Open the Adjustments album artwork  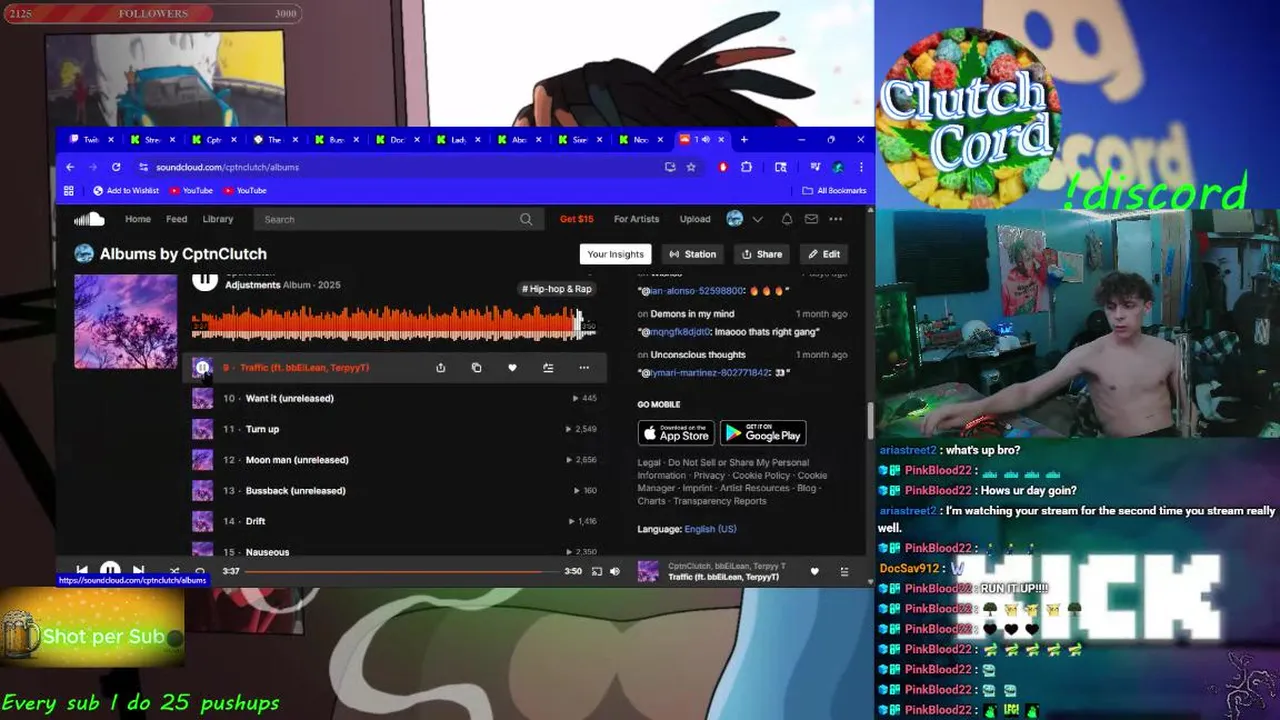pyautogui.click(x=125, y=322)
